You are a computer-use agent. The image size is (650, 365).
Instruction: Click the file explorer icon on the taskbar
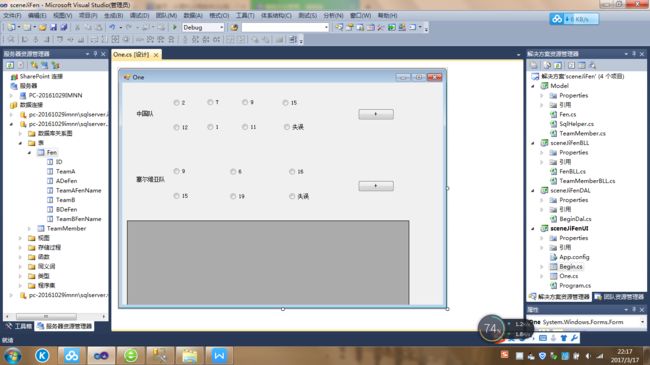click(x=190, y=355)
